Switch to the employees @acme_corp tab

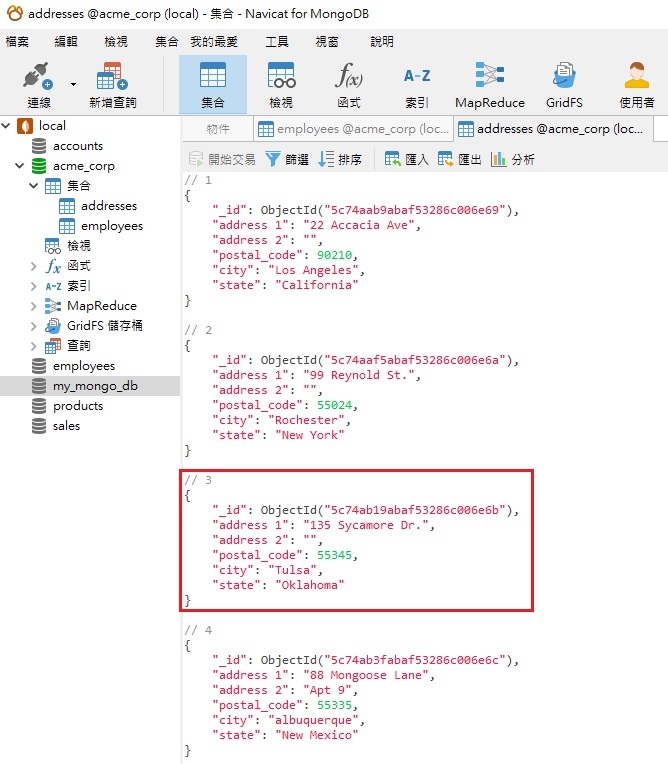tap(352, 129)
